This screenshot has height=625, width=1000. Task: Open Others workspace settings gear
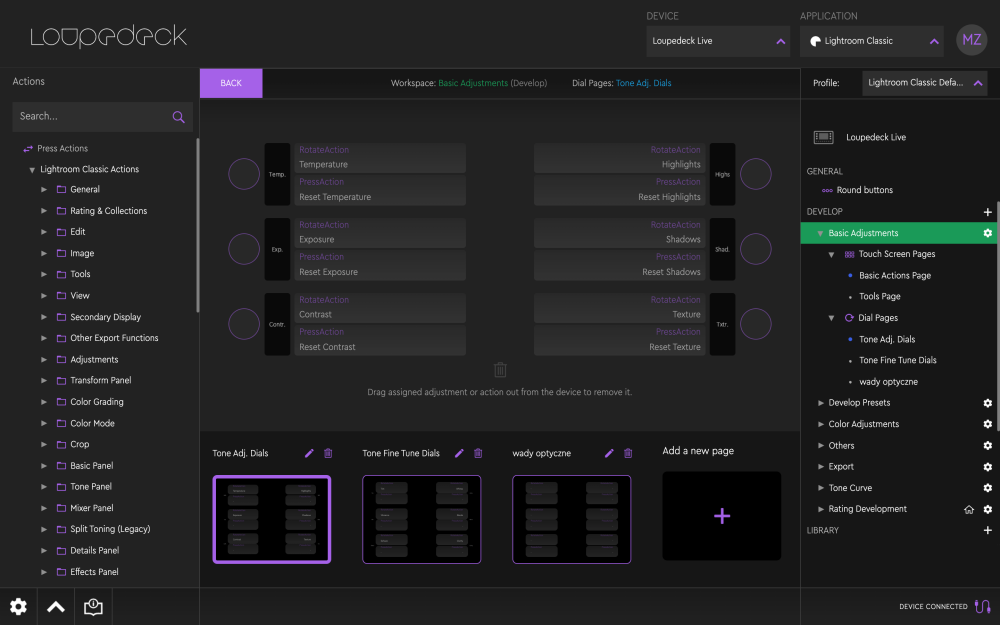987,445
